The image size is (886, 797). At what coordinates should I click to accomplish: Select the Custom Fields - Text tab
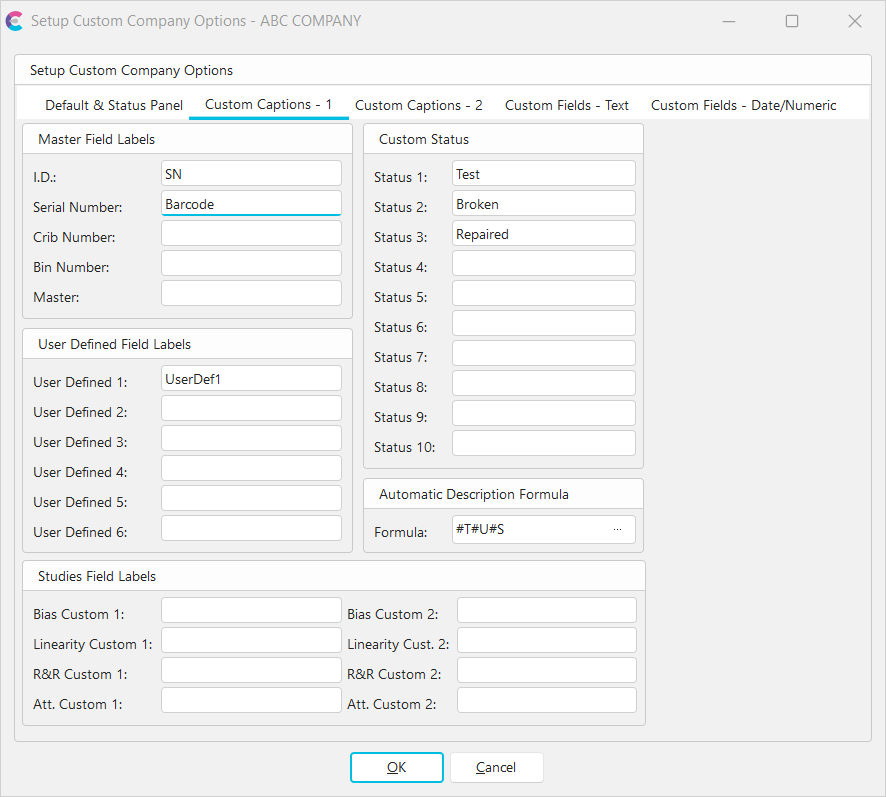(x=567, y=105)
